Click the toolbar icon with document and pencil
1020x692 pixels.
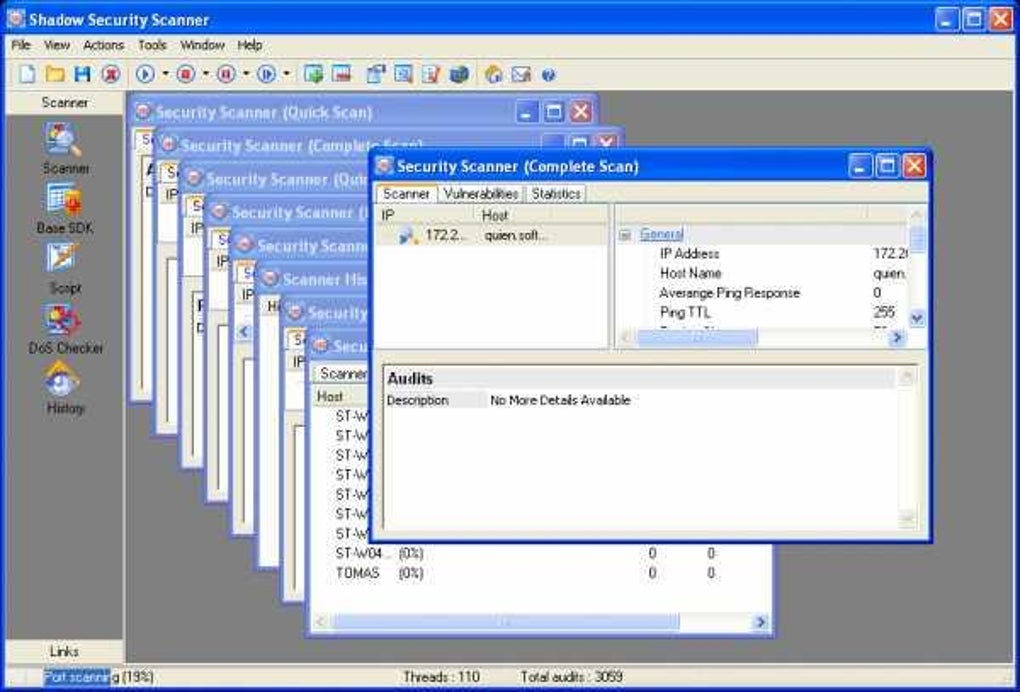point(431,74)
